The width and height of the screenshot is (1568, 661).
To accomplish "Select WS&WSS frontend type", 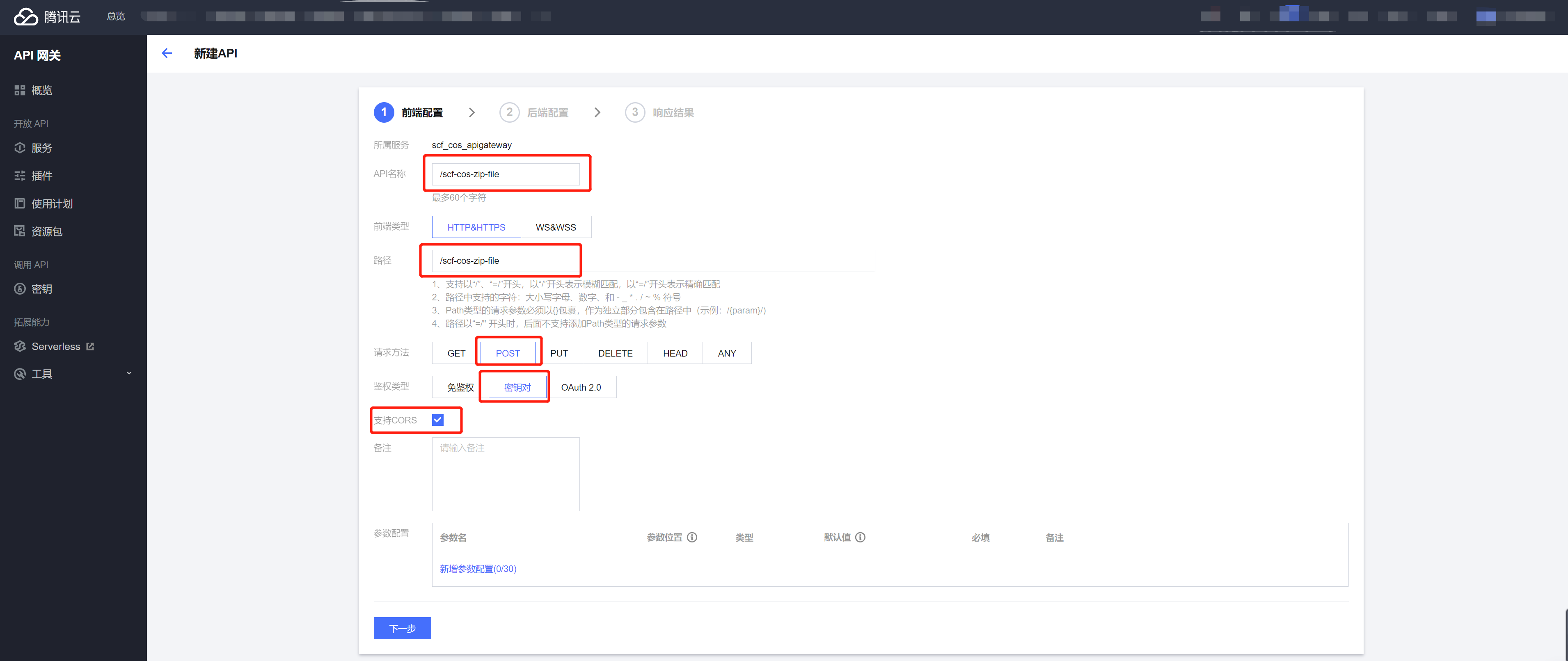I will coord(556,227).
